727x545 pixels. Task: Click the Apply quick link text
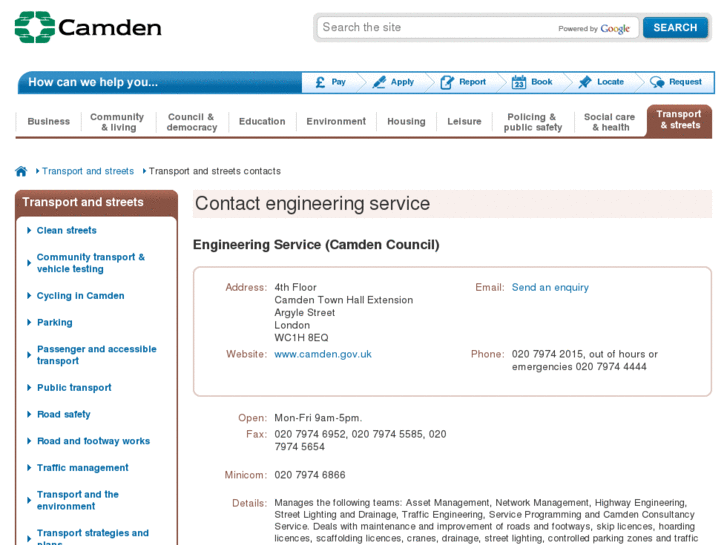click(402, 82)
